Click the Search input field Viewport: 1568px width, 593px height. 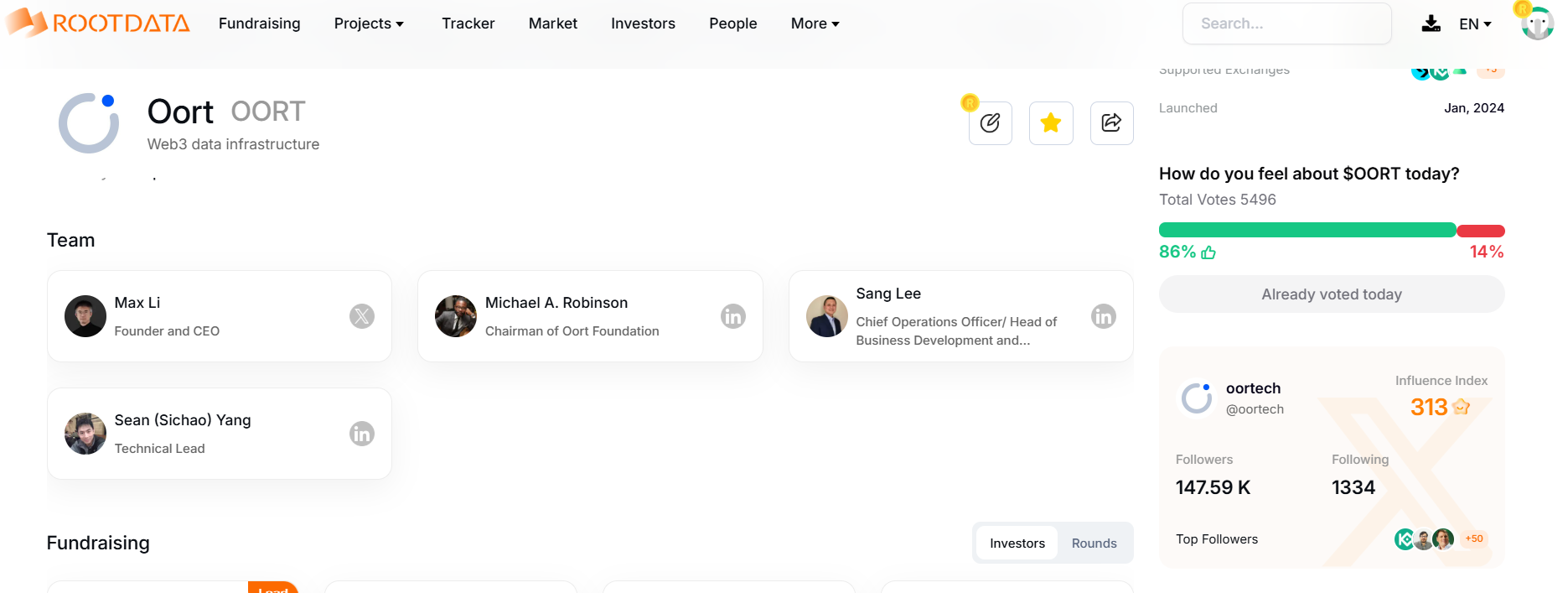tap(1286, 23)
